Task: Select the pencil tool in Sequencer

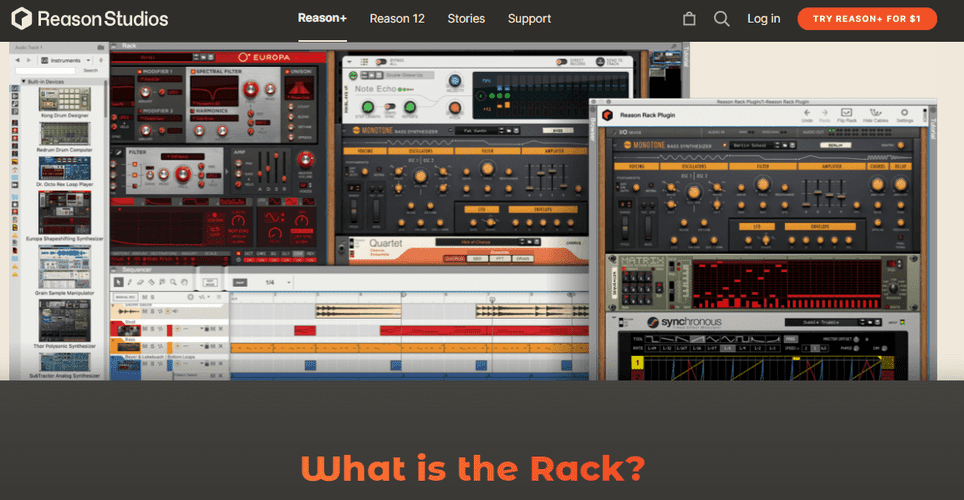Action: point(130,282)
